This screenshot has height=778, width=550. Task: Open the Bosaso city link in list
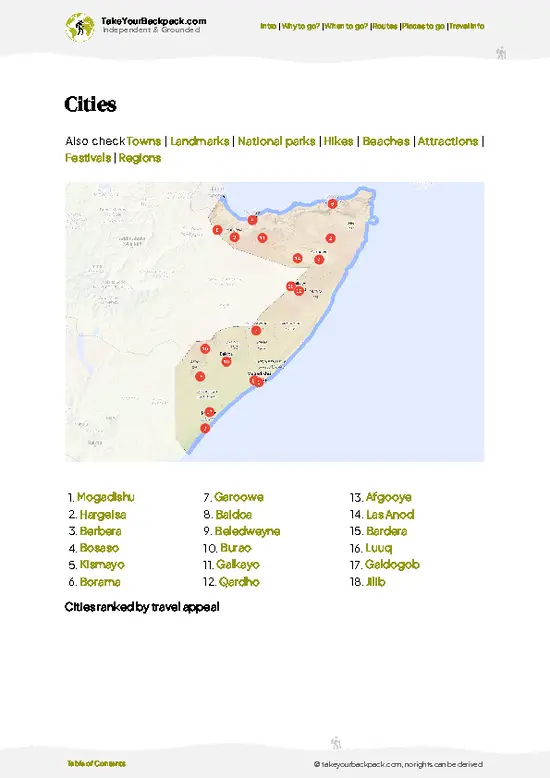[100, 548]
